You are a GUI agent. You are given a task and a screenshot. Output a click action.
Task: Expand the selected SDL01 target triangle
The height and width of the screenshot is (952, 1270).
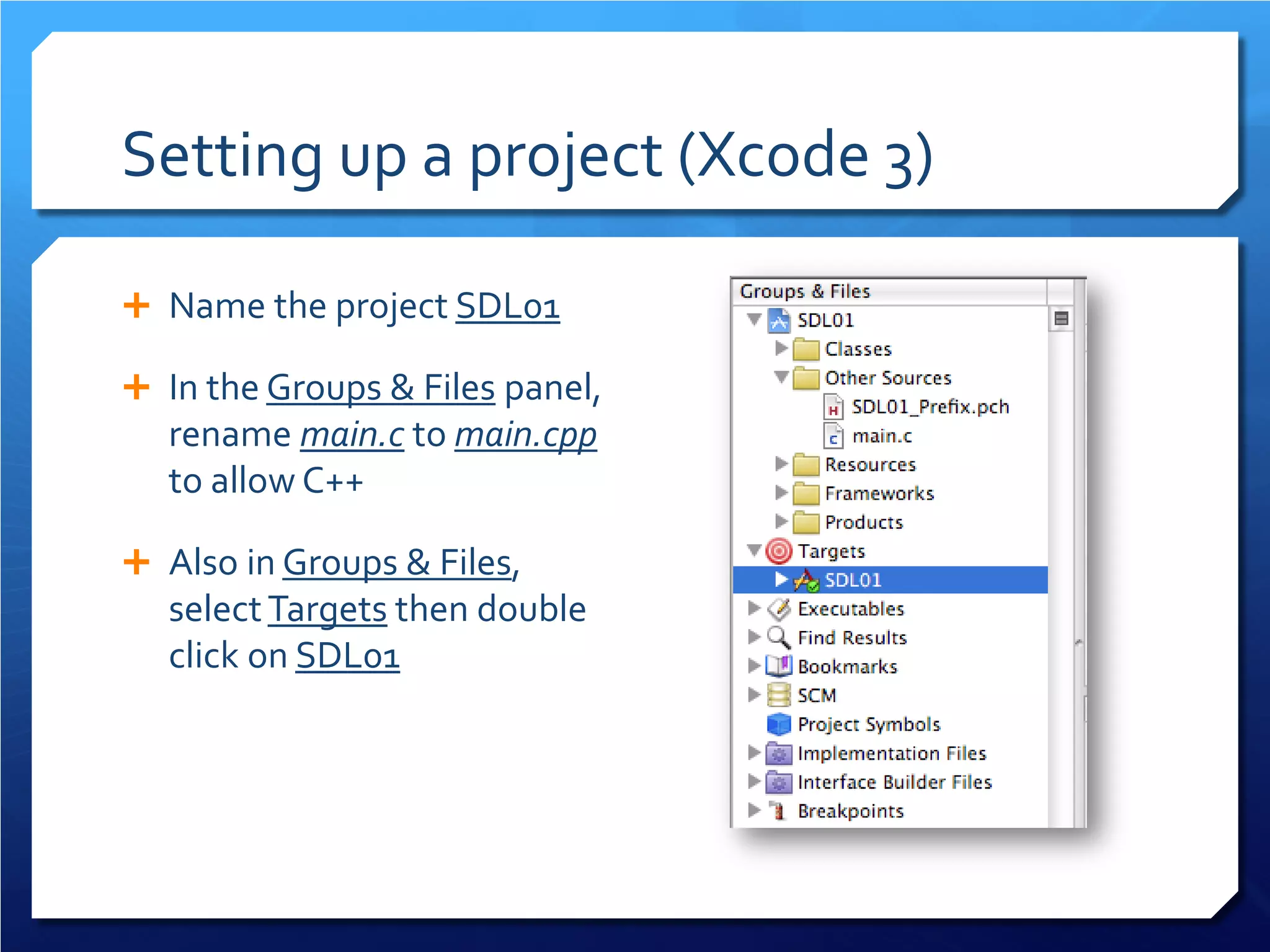click(781, 580)
